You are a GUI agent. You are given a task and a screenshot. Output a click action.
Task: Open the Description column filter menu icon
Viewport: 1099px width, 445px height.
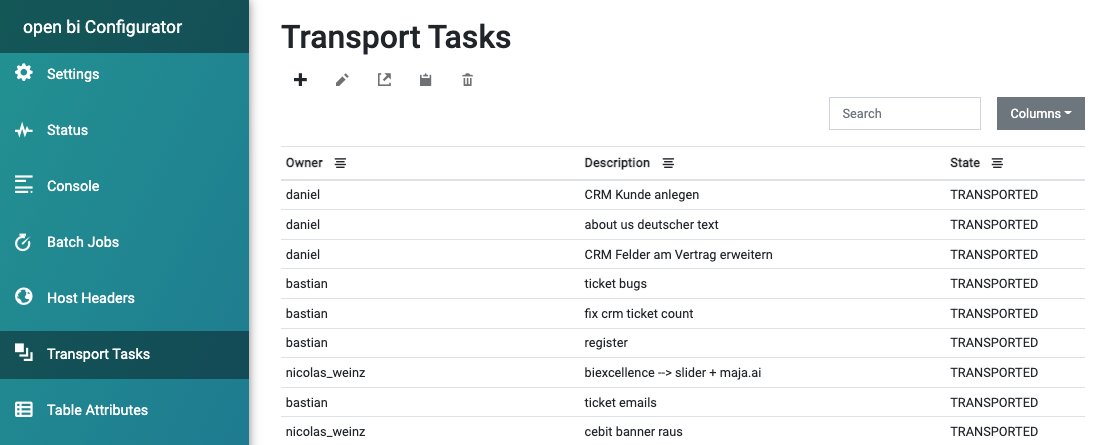tap(668, 163)
